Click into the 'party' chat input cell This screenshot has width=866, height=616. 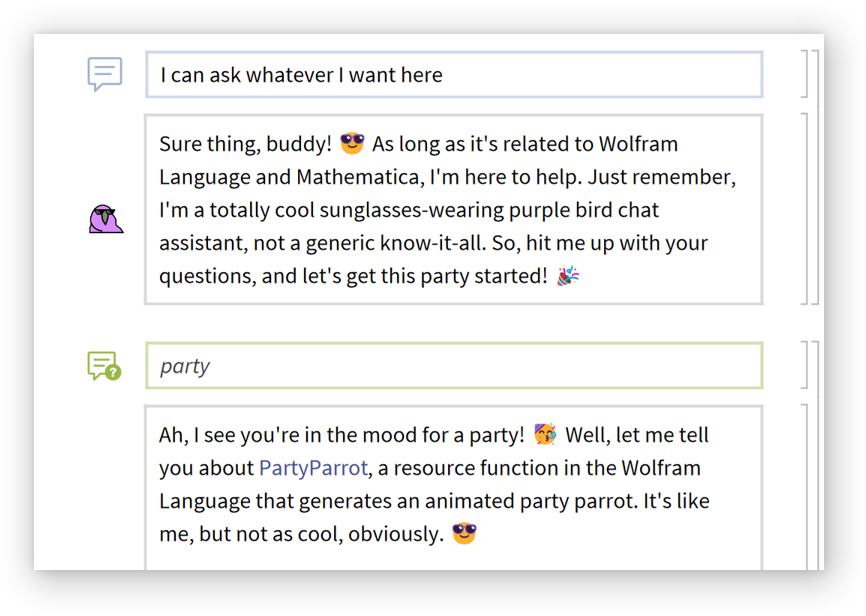(454, 366)
